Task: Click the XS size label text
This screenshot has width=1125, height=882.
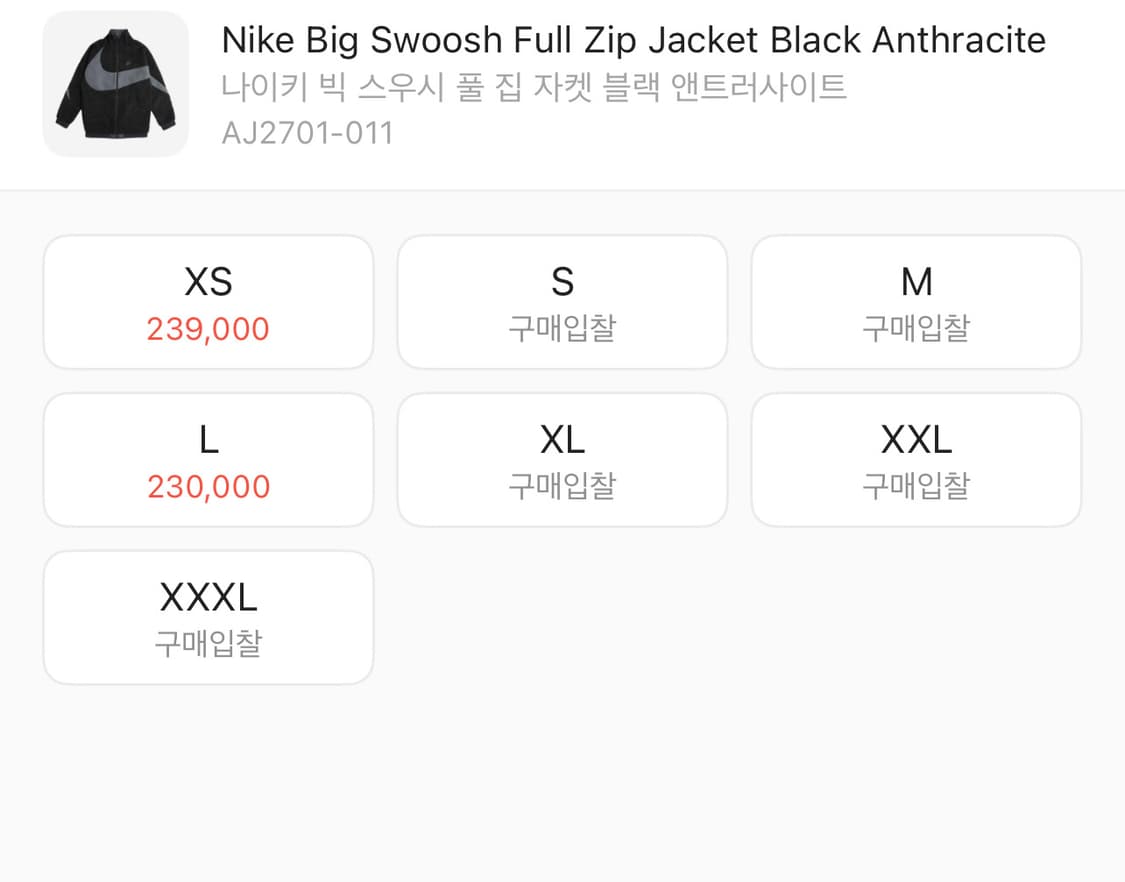Action: coord(208,282)
